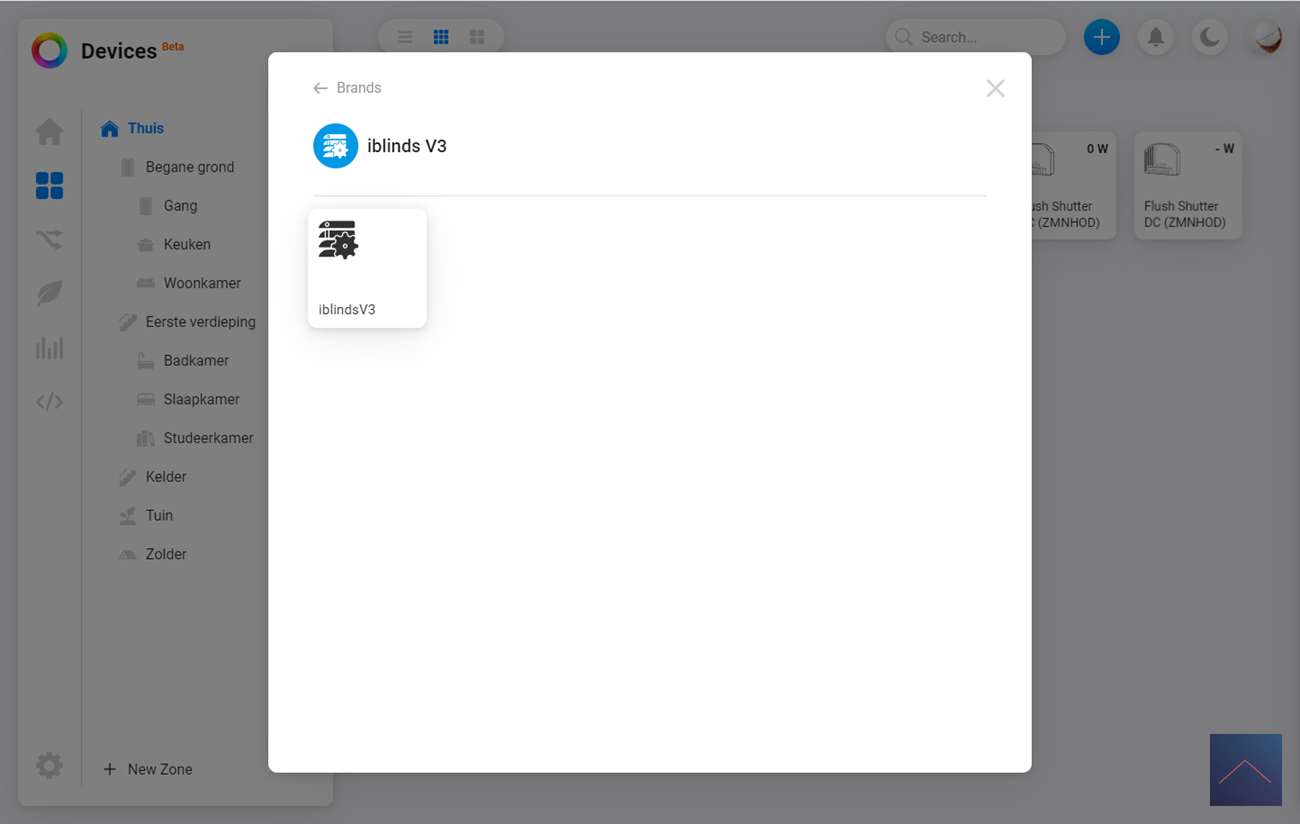Toggle dark mode moon icon
This screenshot has height=824, width=1300.
pyautogui.click(x=1210, y=37)
